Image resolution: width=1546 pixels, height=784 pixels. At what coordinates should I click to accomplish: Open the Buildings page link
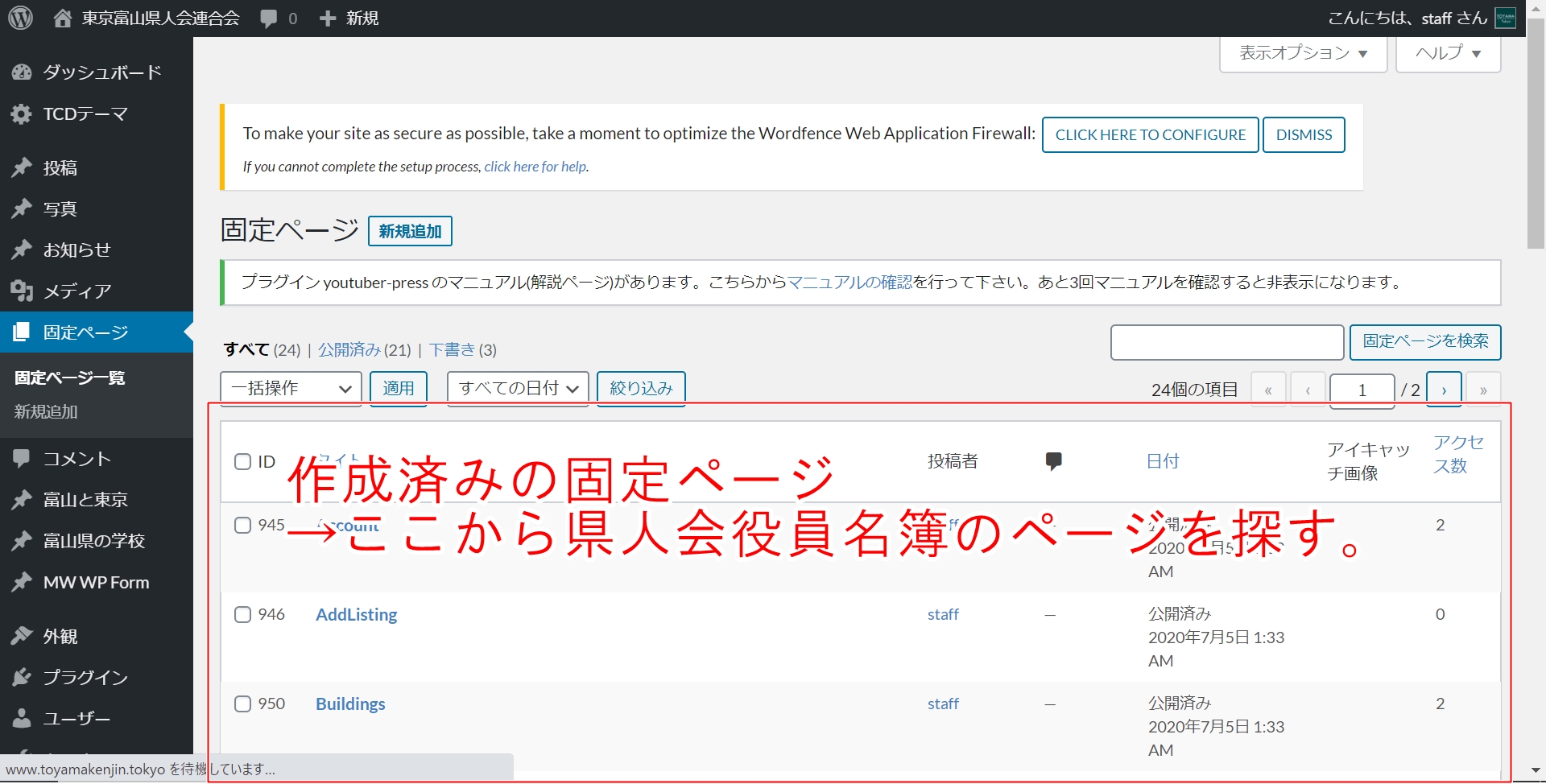(350, 704)
